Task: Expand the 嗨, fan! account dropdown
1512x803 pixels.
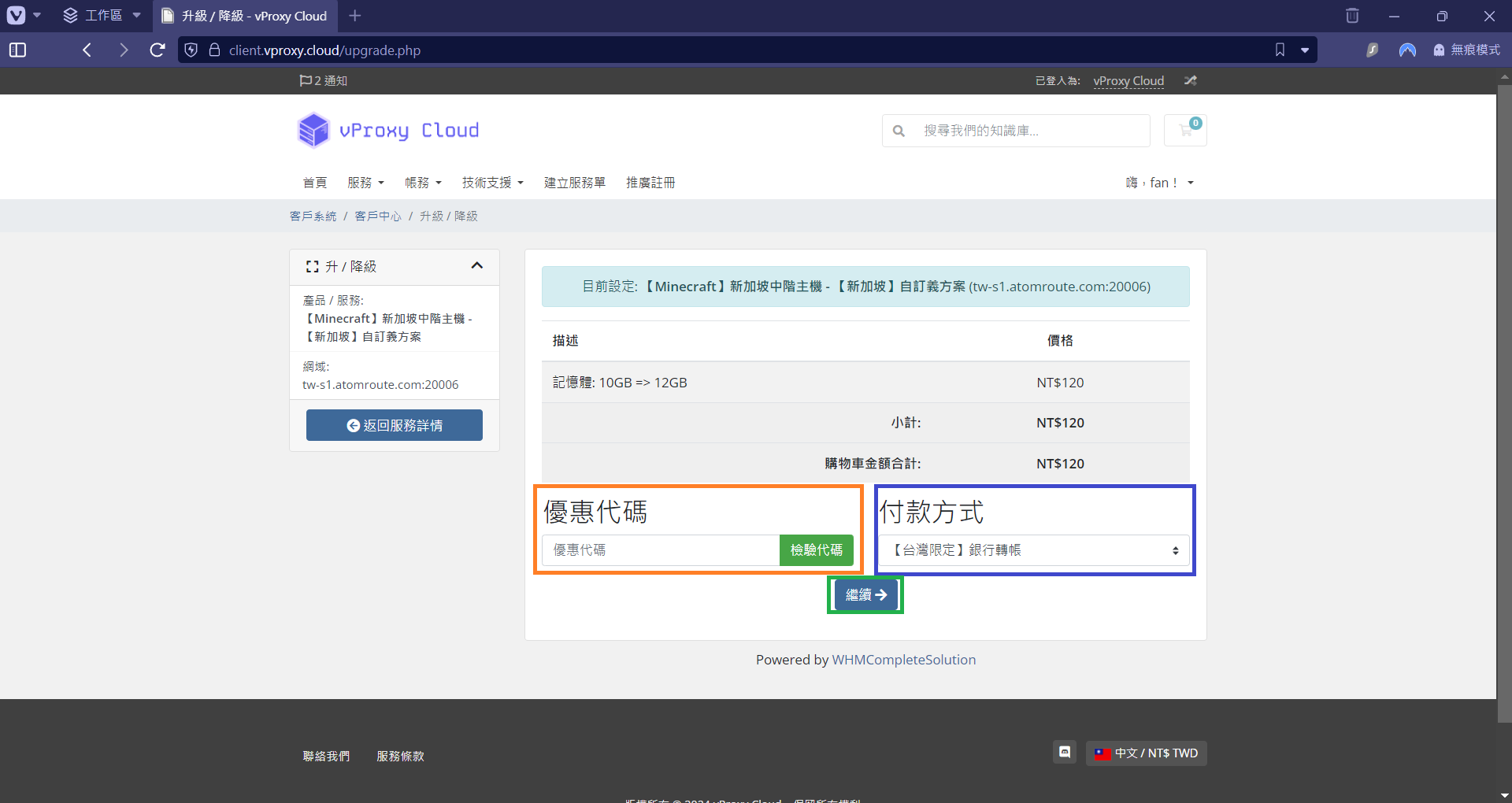Action: pyautogui.click(x=1159, y=183)
